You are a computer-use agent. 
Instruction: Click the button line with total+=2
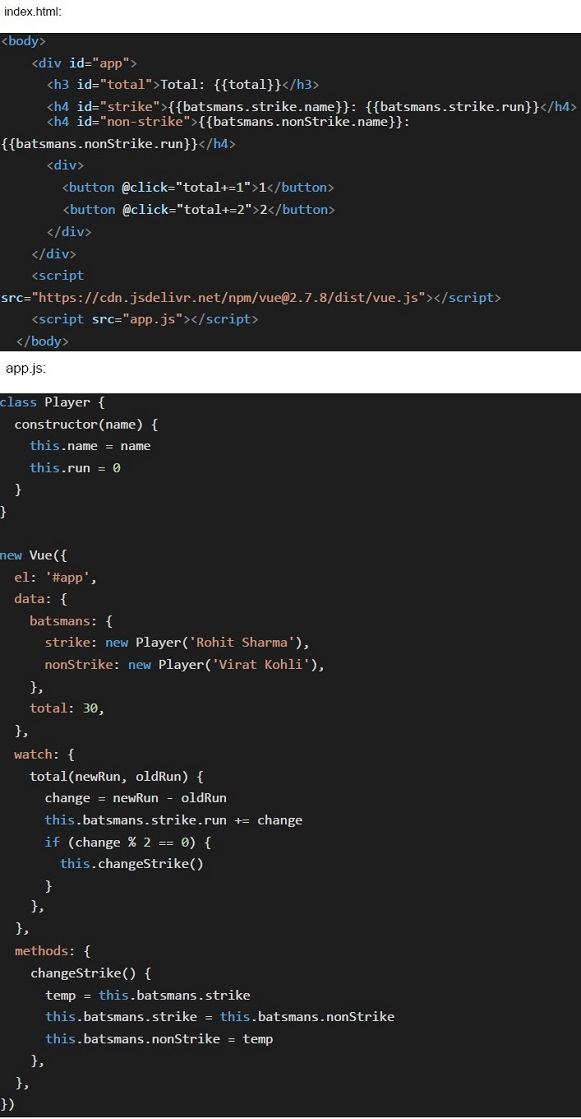(198, 210)
